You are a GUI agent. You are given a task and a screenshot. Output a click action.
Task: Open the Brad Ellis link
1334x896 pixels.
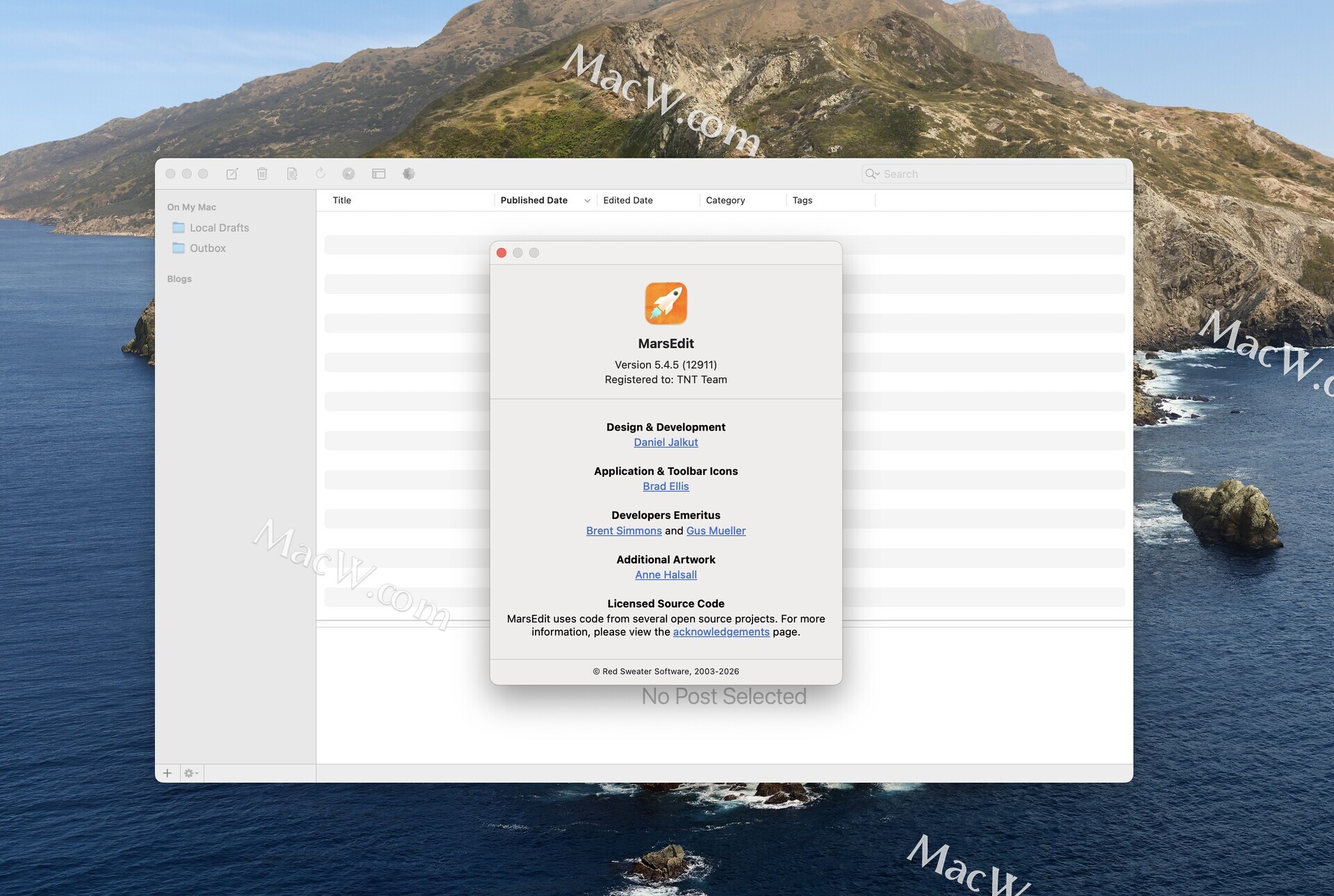[x=666, y=486]
